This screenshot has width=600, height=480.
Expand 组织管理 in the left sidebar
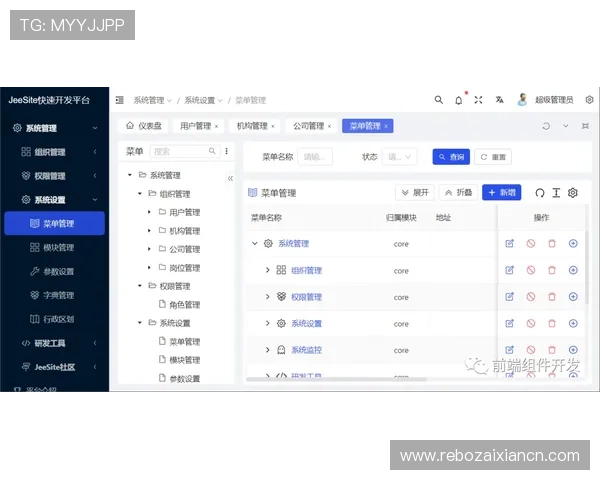coord(54,152)
